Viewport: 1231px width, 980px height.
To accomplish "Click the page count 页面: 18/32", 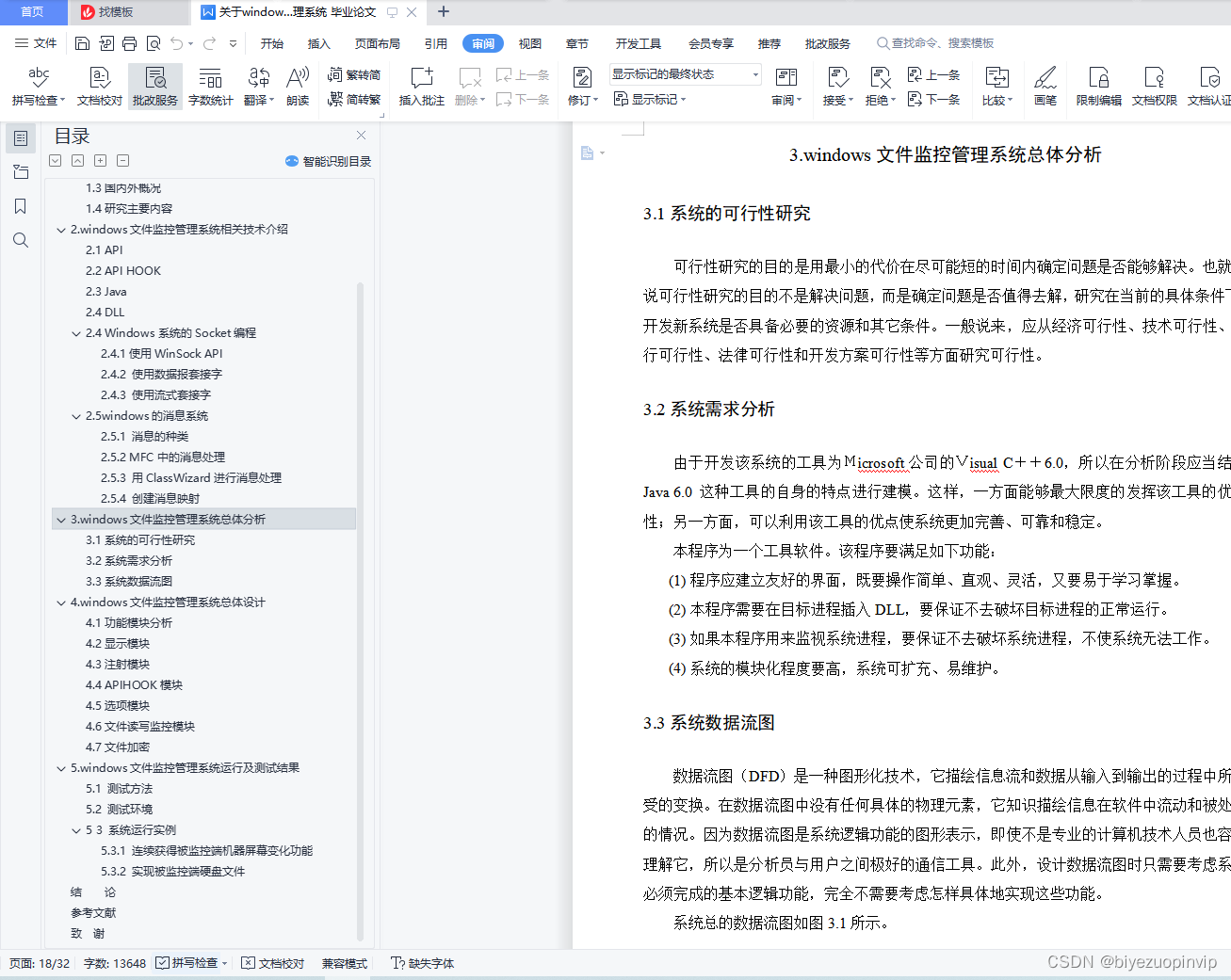I will click(x=40, y=963).
